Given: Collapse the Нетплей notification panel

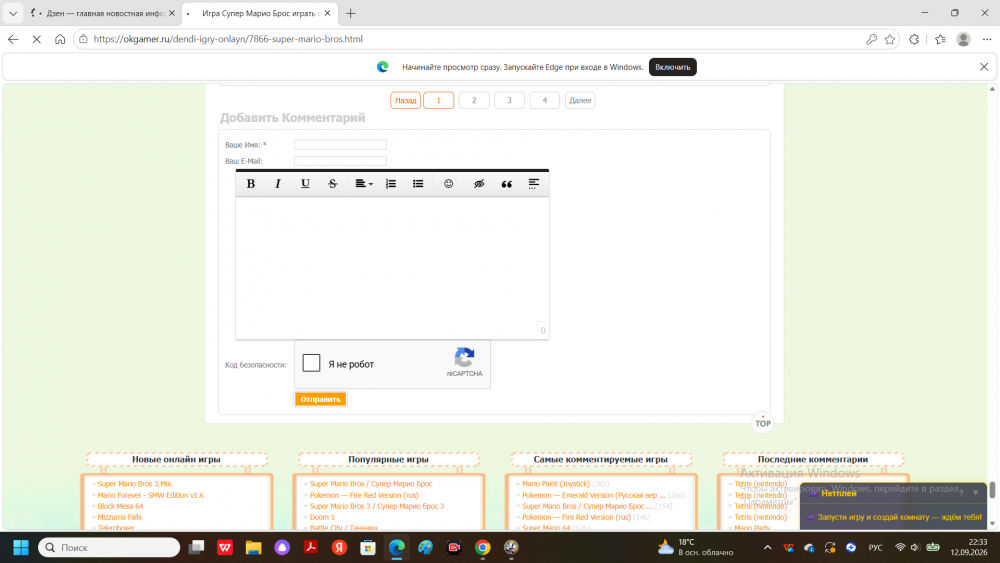Looking at the screenshot, I should 975,493.
